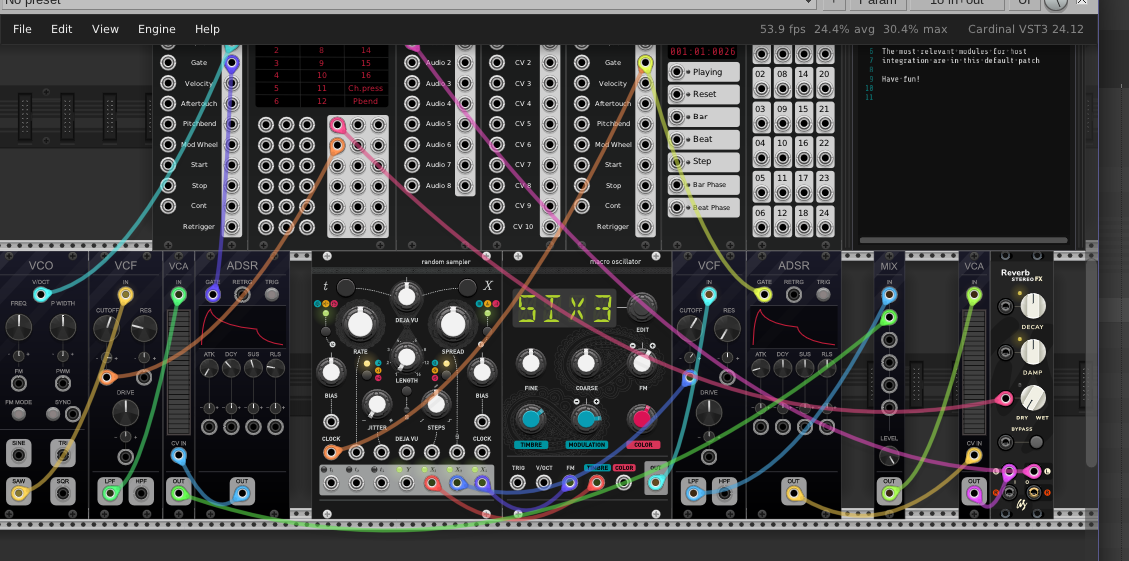Click the macro oscillator TRIG input jack
Screen dimensions: 1129x561
[x=518, y=483]
